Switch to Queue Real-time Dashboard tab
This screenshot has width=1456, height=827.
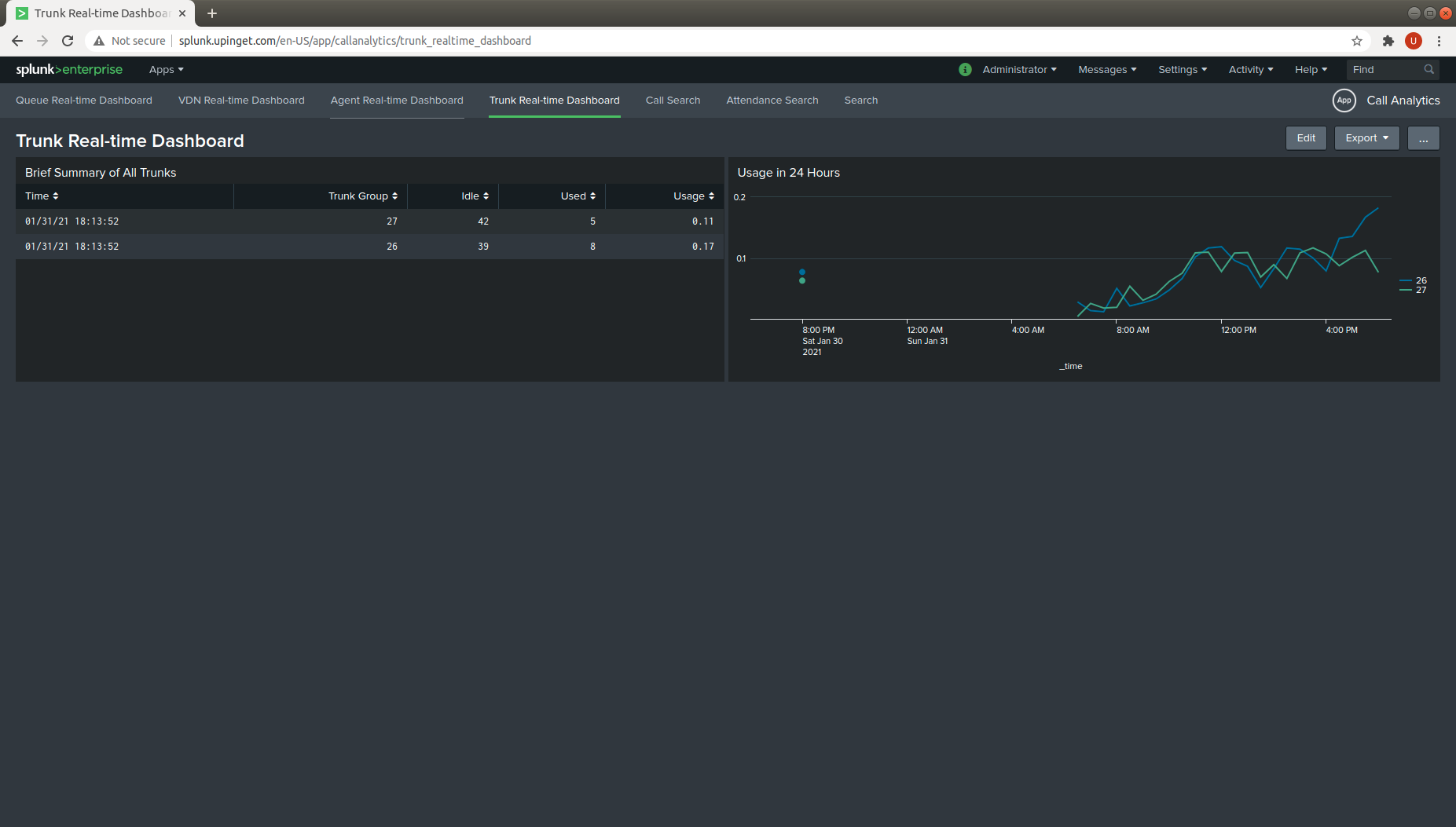click(84, 101)
